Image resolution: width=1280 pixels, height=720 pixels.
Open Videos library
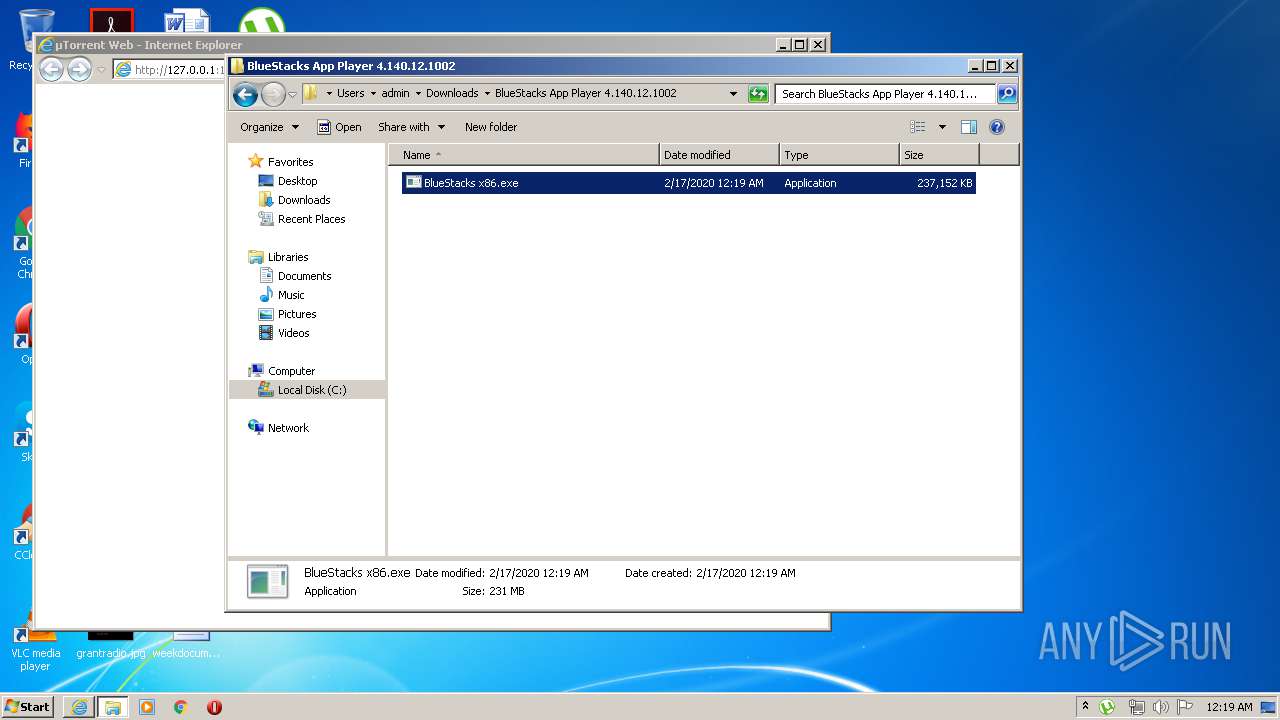(293, 333)
